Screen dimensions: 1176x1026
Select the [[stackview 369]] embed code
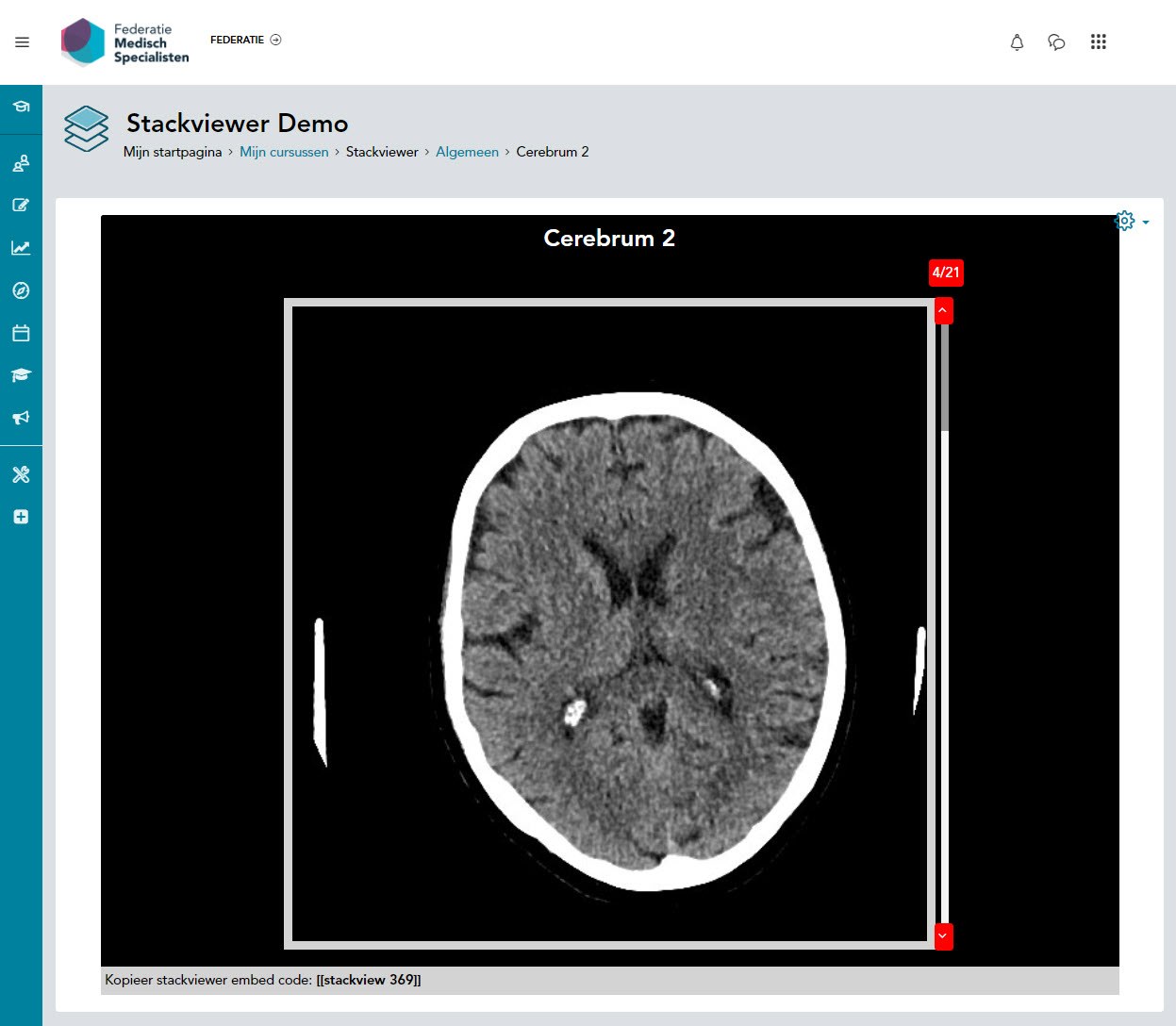tap(369, 980)
